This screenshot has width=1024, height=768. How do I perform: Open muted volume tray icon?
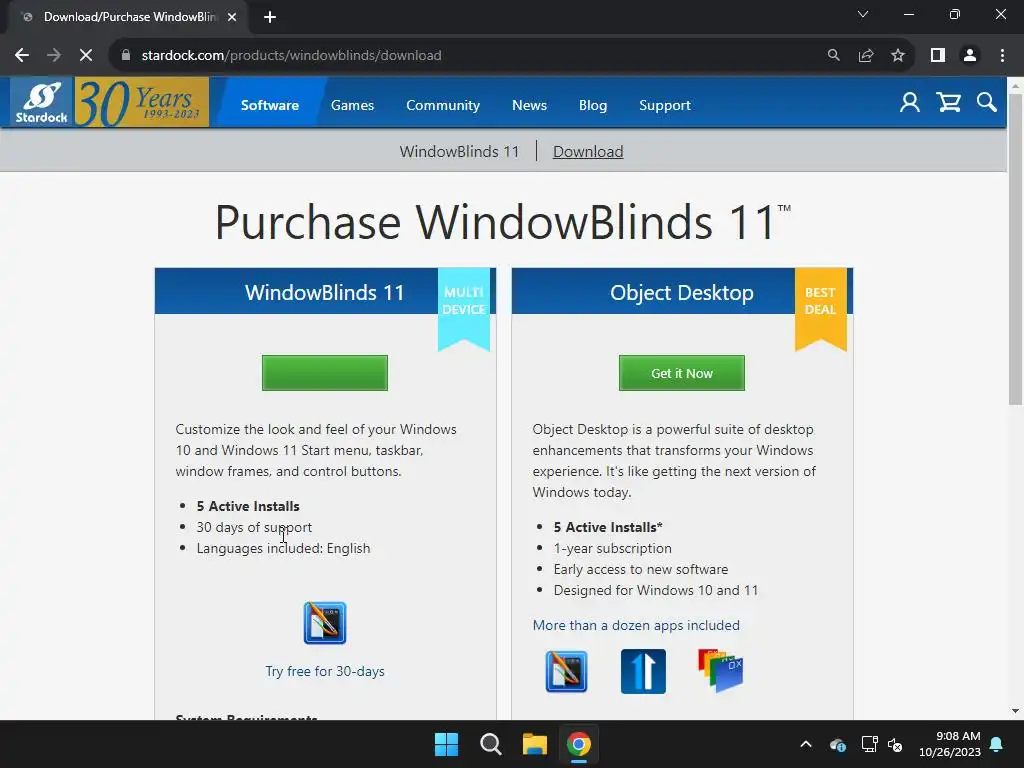tap(895, 744)
